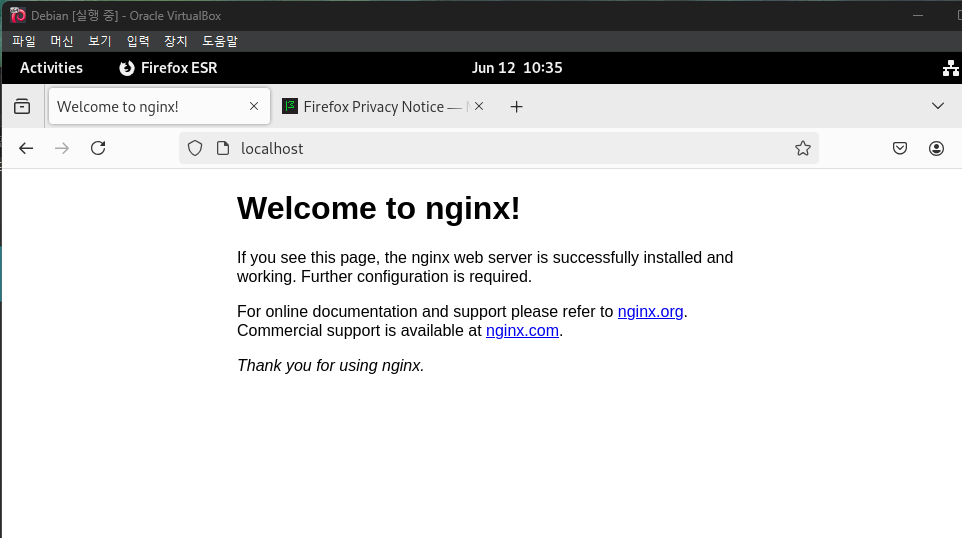The height and width of the screenshot is (538, 962).
Task: Switch to the Firefox Privacy Notice tab
Action: tap(384, 106)
